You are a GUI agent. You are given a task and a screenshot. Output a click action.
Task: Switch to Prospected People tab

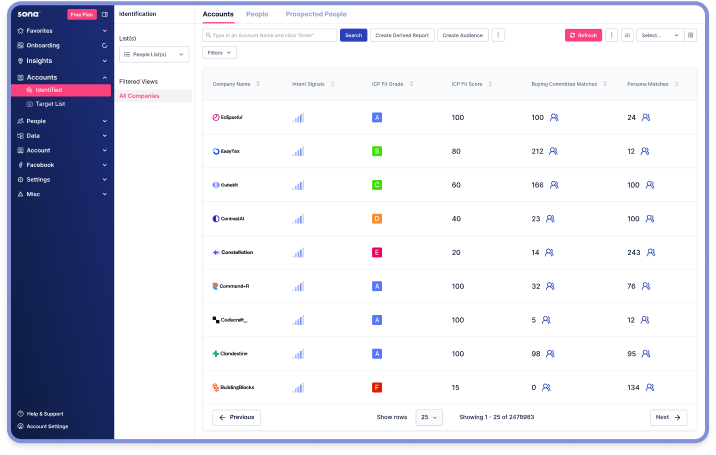(x=316, y=14)
